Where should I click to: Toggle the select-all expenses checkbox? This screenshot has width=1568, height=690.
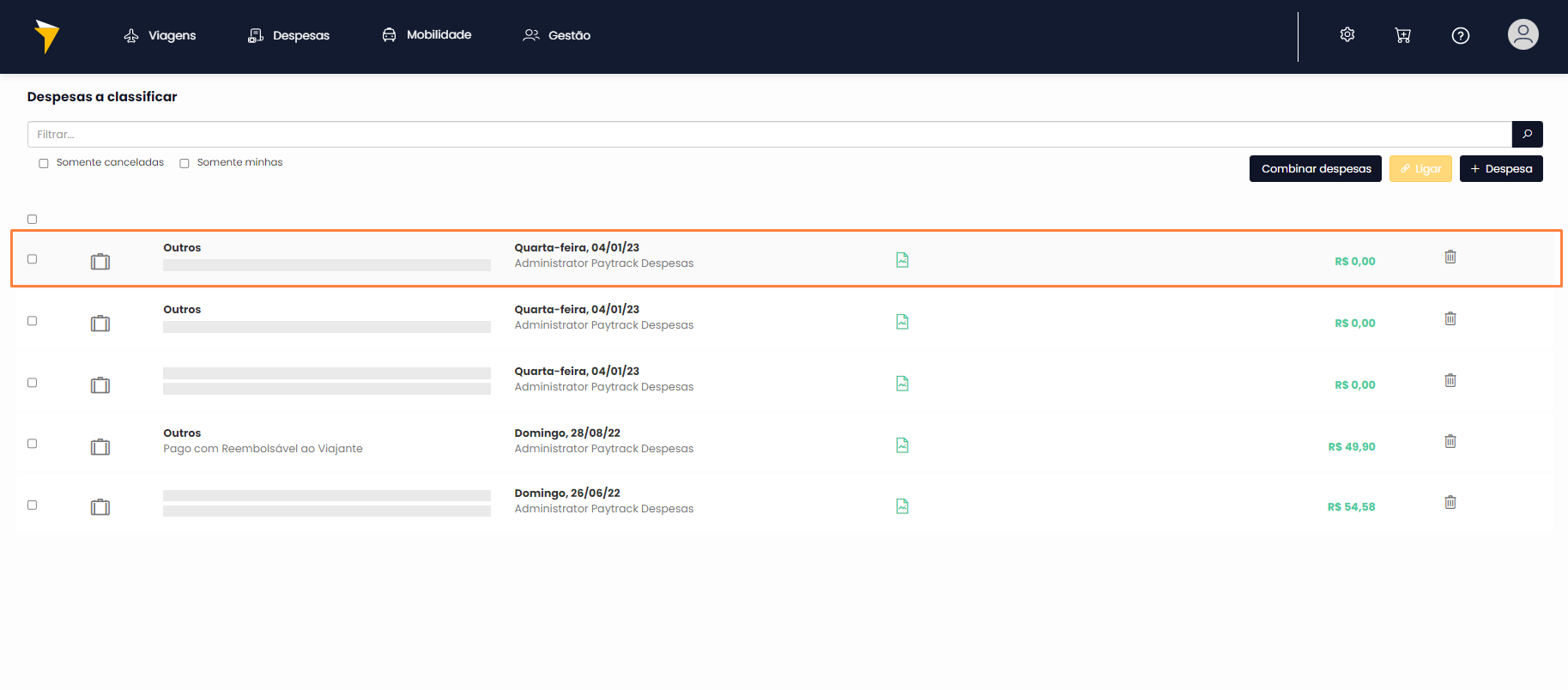coord(32,219)
